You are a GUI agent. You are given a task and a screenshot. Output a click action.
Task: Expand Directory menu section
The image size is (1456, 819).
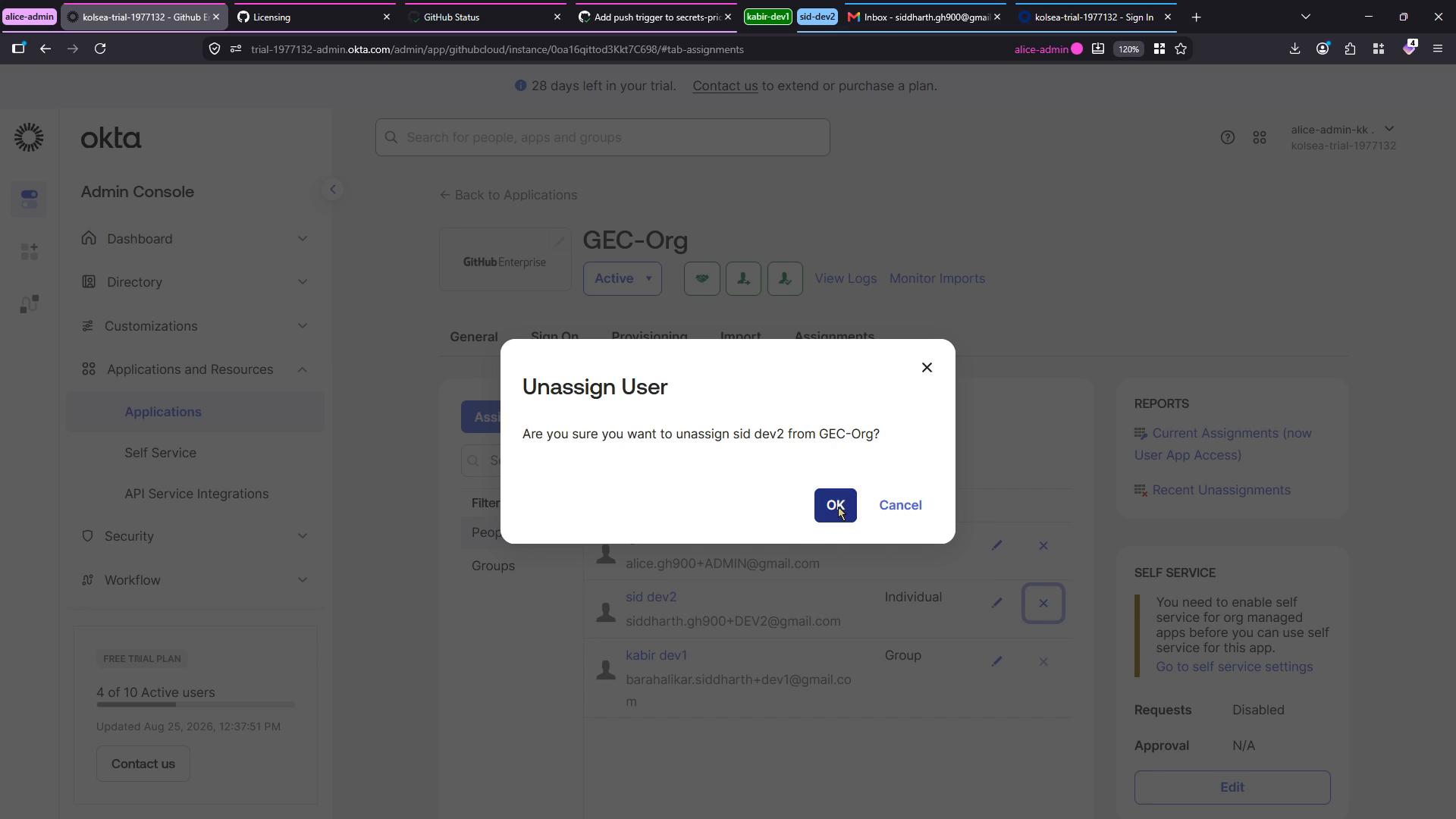point(196,282)
